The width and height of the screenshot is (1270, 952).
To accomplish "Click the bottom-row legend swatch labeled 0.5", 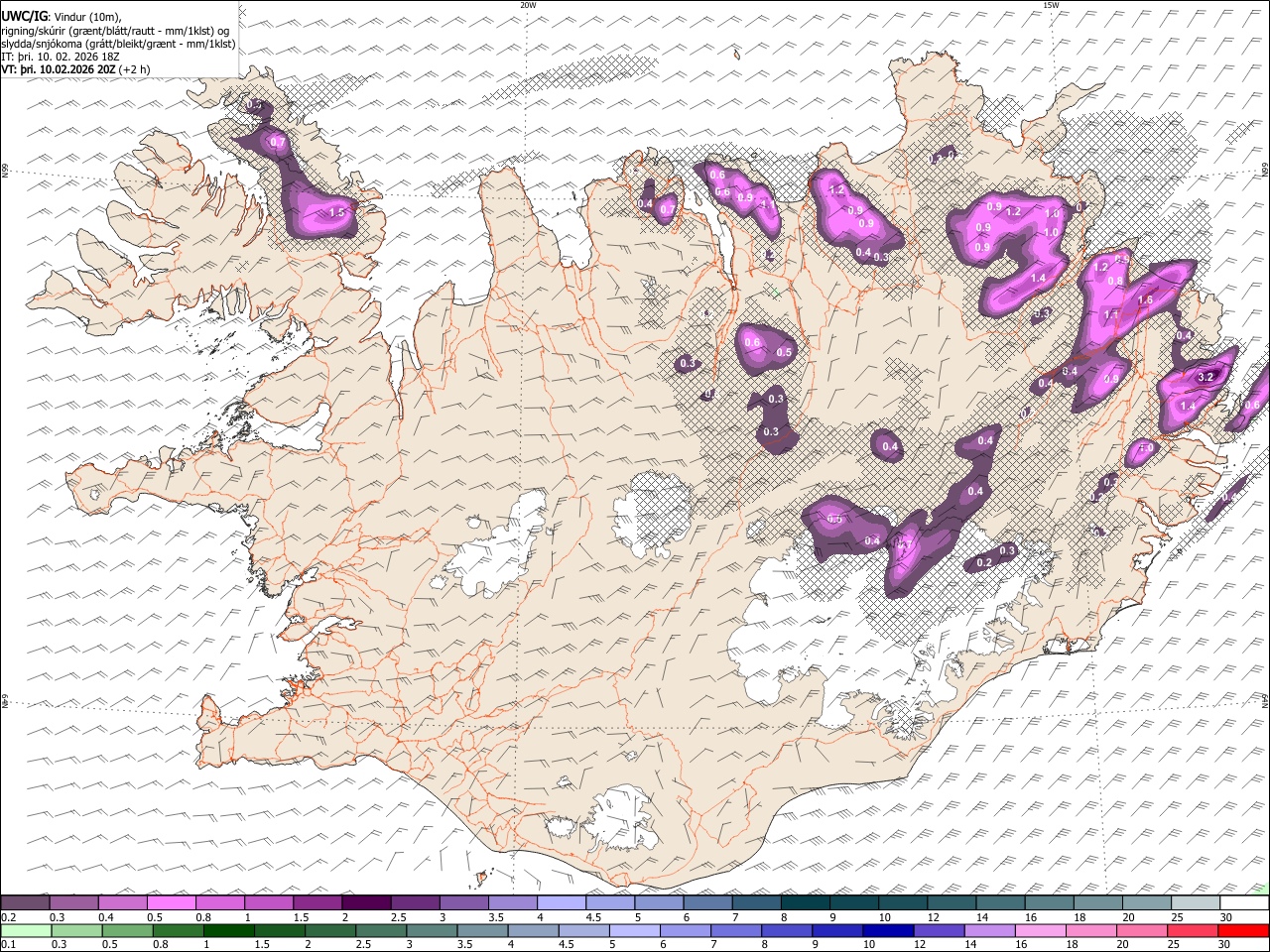I will 127,930.
